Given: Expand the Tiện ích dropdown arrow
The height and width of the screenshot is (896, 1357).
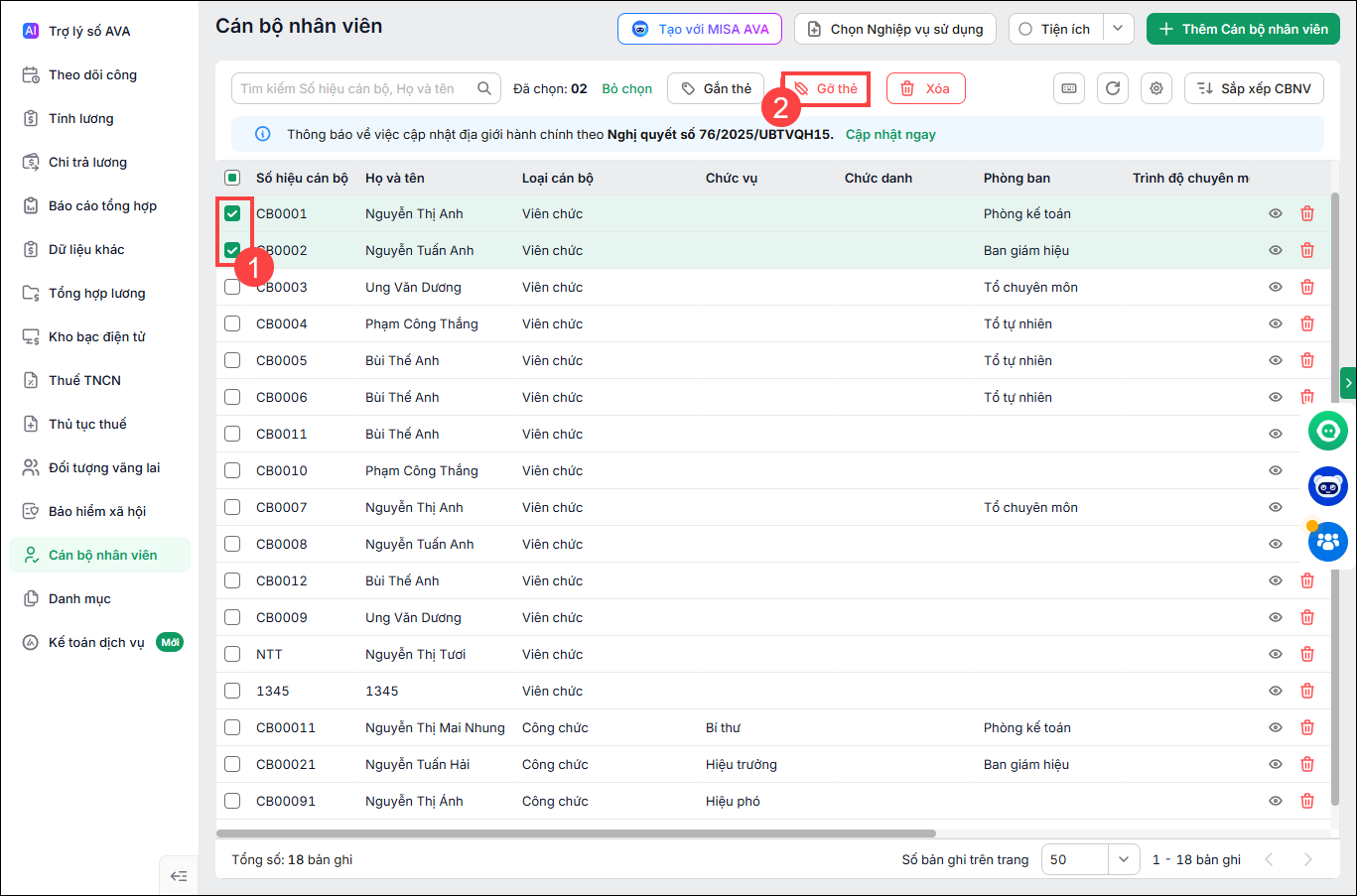Looking at the screenshot, I should (1118, 29).
